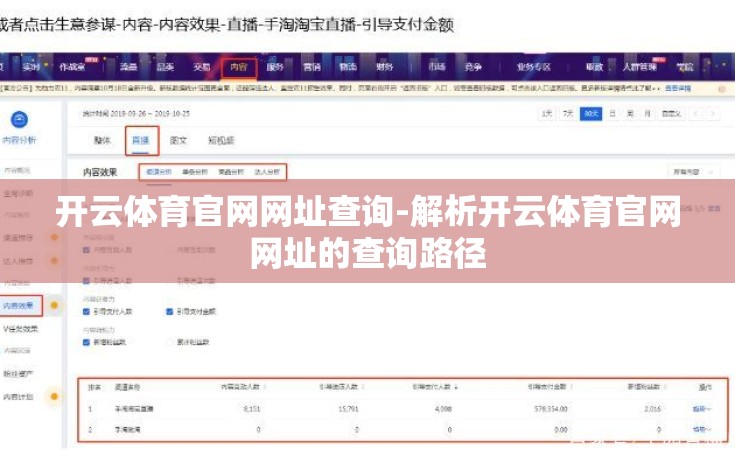
Task: Open 内容效果 in the left sidebar
Action: point(18,306)
